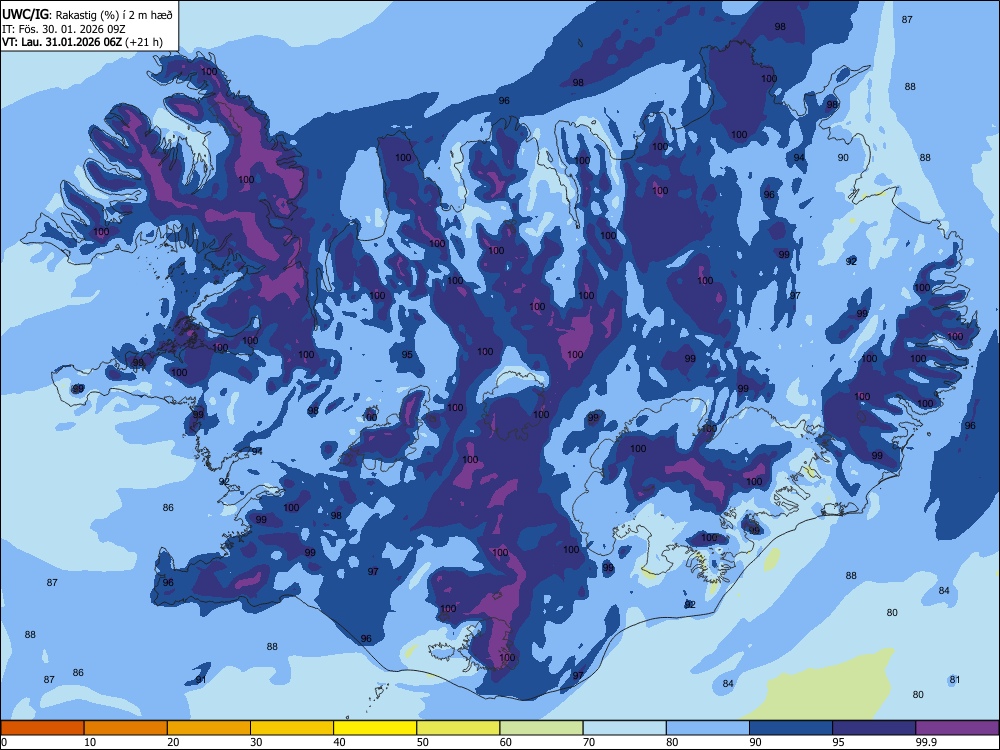Click the map humidity value '81'

click(x=955, y=680)
